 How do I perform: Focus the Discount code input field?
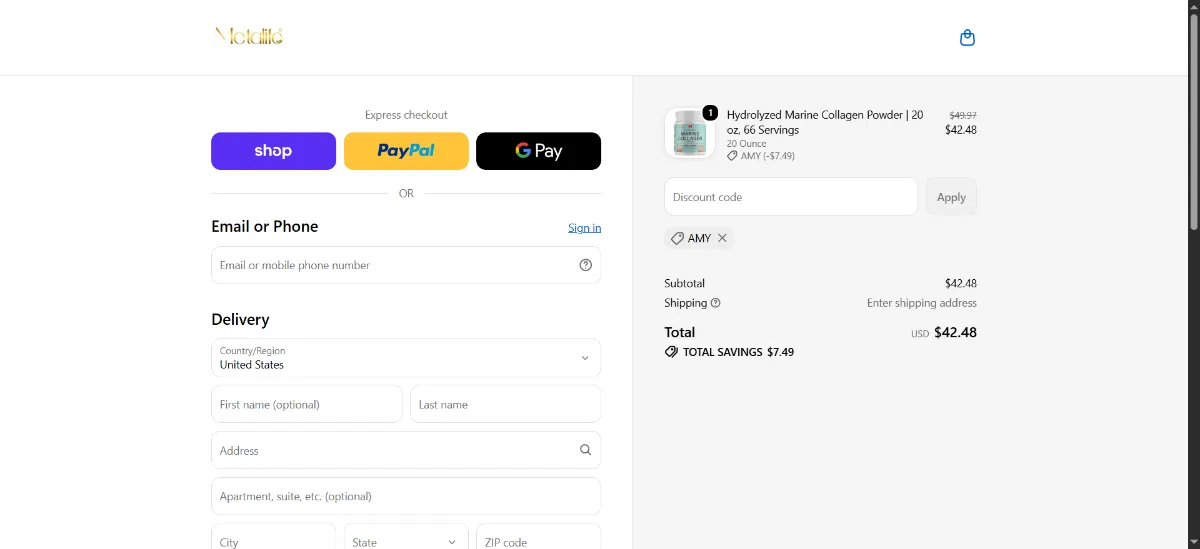click(x=791, y=197)
